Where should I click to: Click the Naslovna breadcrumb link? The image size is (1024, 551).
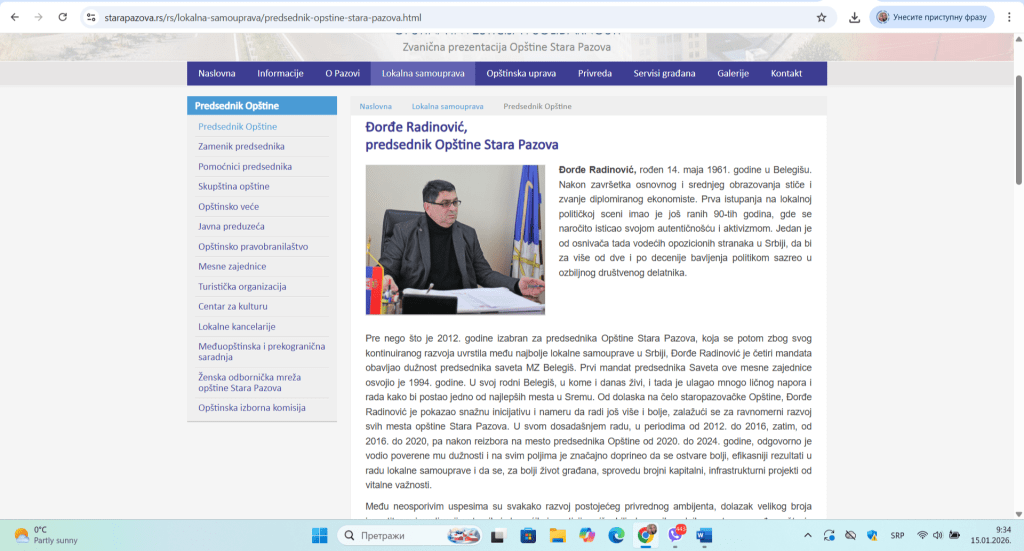click(376, 106)
